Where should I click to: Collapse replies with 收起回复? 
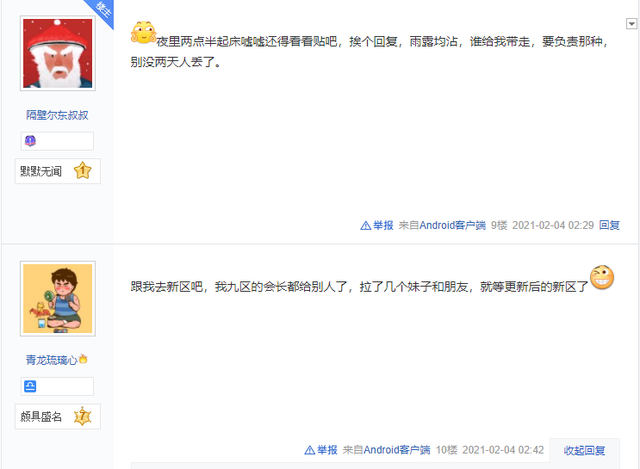(584, 450)
